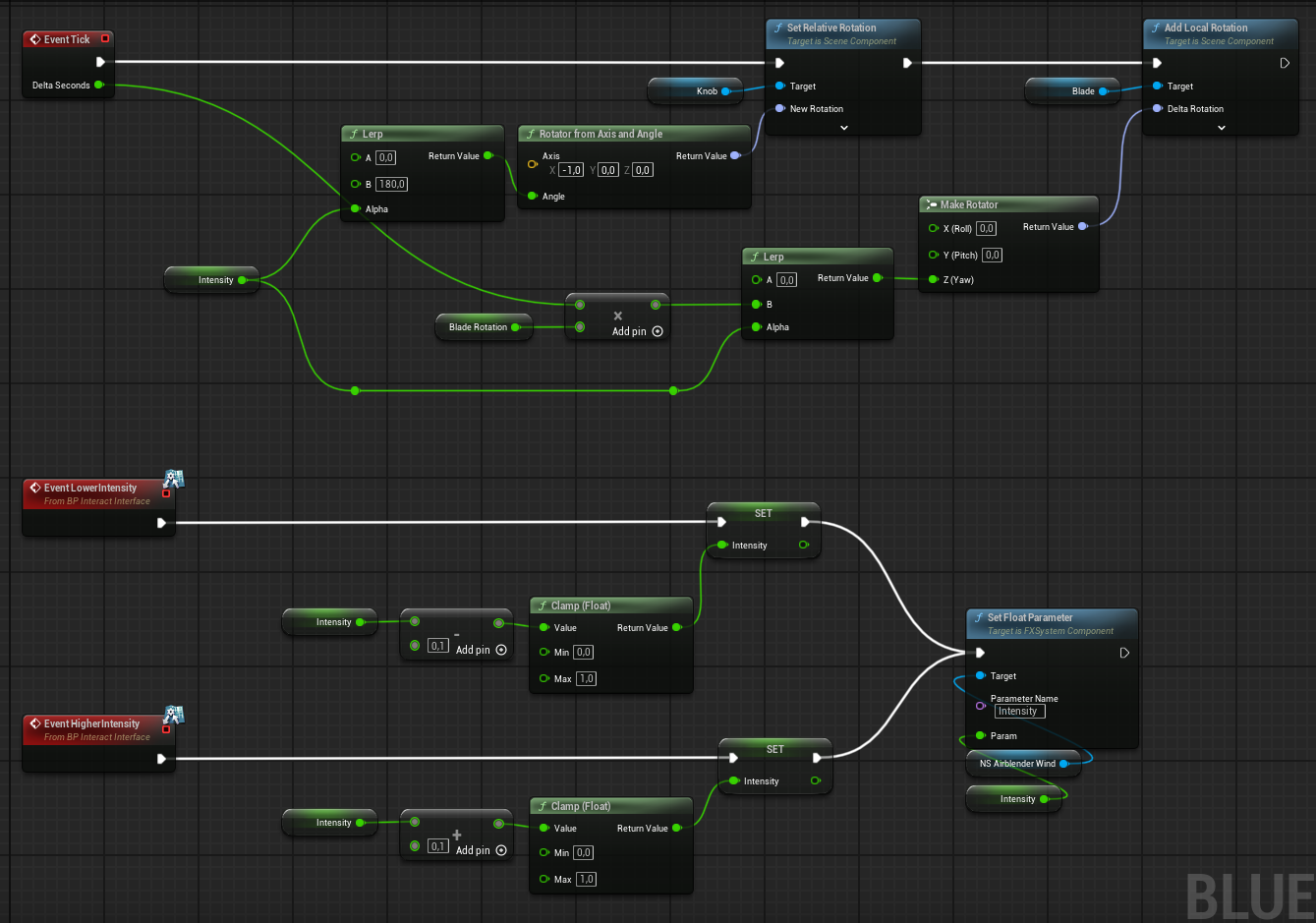Click the interface icon on Event HigherIntensity node
This screenshot has width=1316, height=923.
(x=173, y=716)
